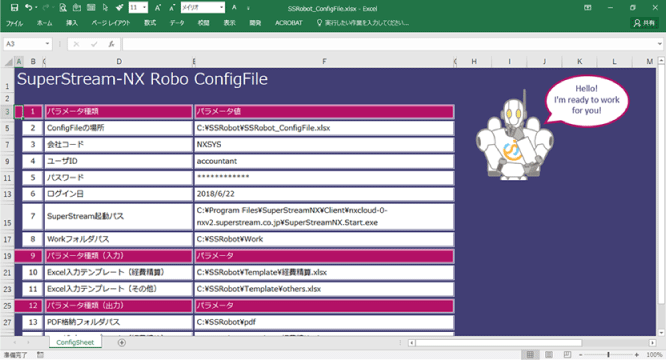Click the horizontal scrollbar right arrow

pyautogui.click(x=652, y=343)
